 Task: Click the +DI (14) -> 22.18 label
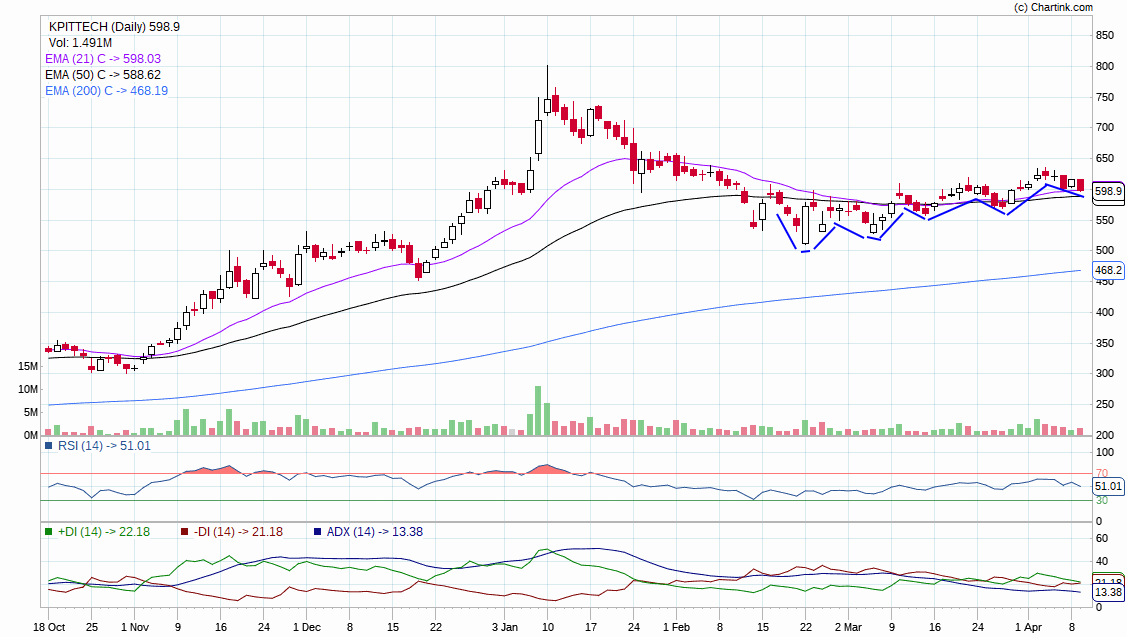104,532
